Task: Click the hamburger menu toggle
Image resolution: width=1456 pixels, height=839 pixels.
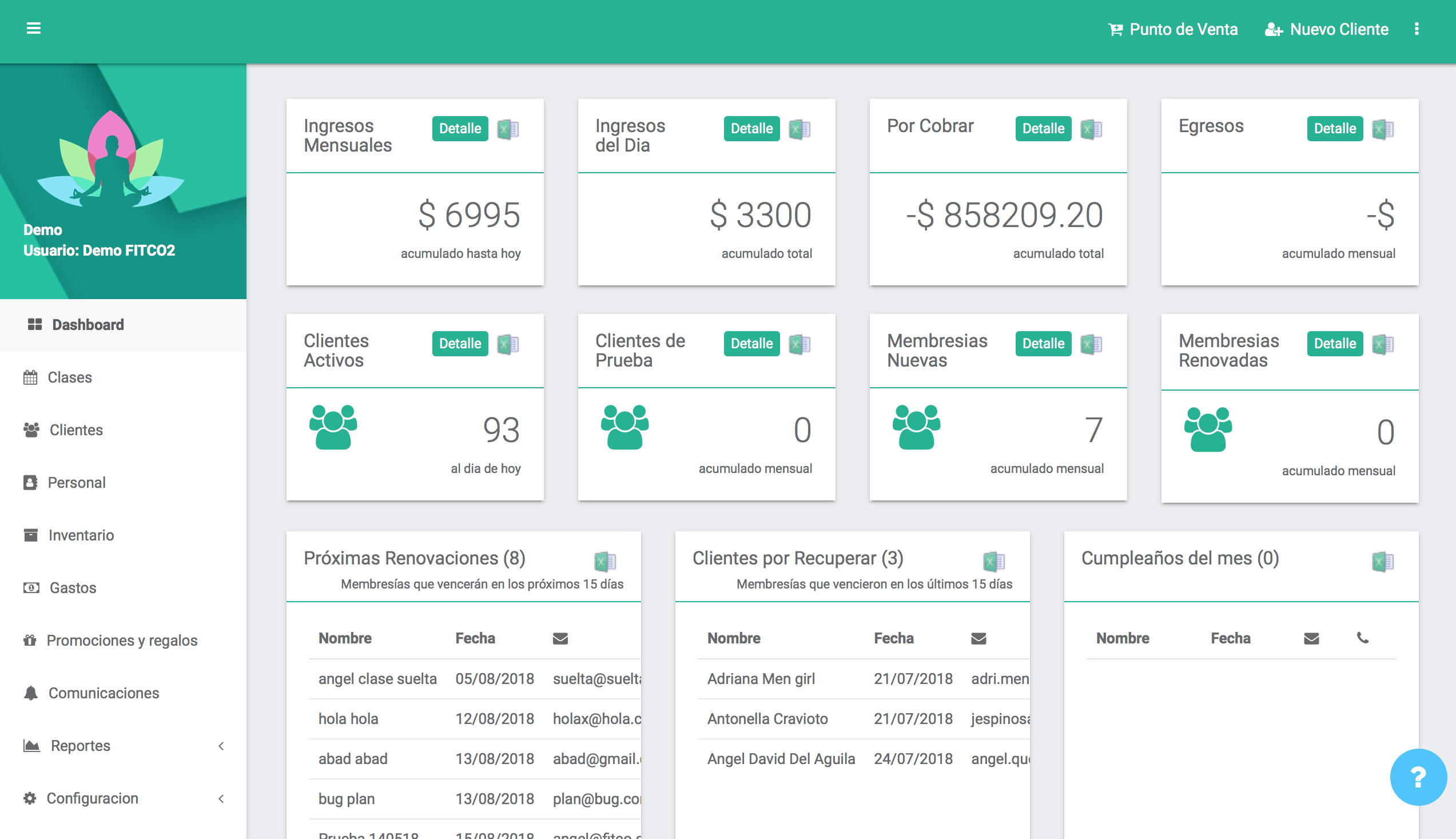Action: (33, 28)
